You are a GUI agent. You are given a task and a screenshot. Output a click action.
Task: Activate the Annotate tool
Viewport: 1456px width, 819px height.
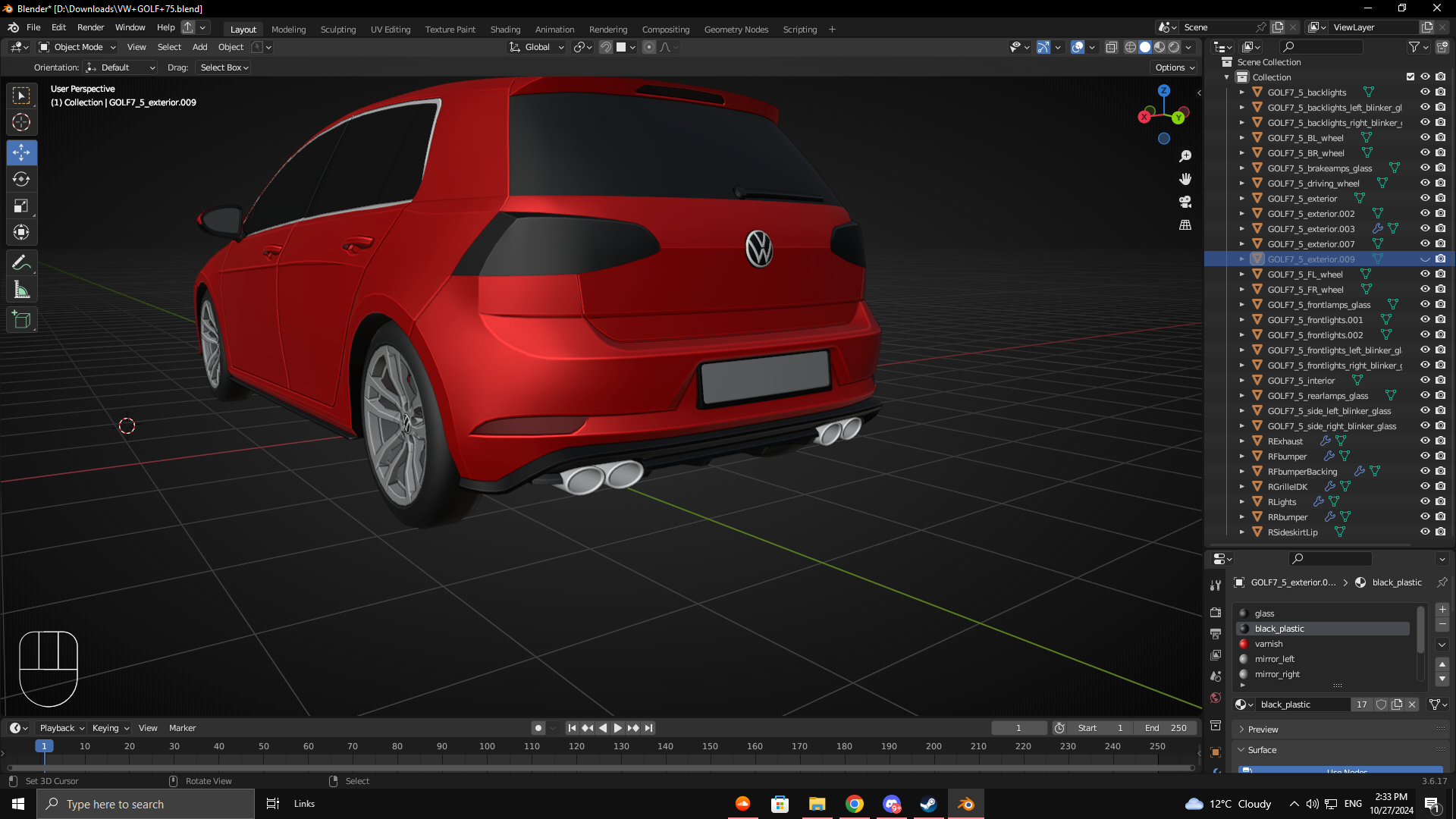pos(21,263)
